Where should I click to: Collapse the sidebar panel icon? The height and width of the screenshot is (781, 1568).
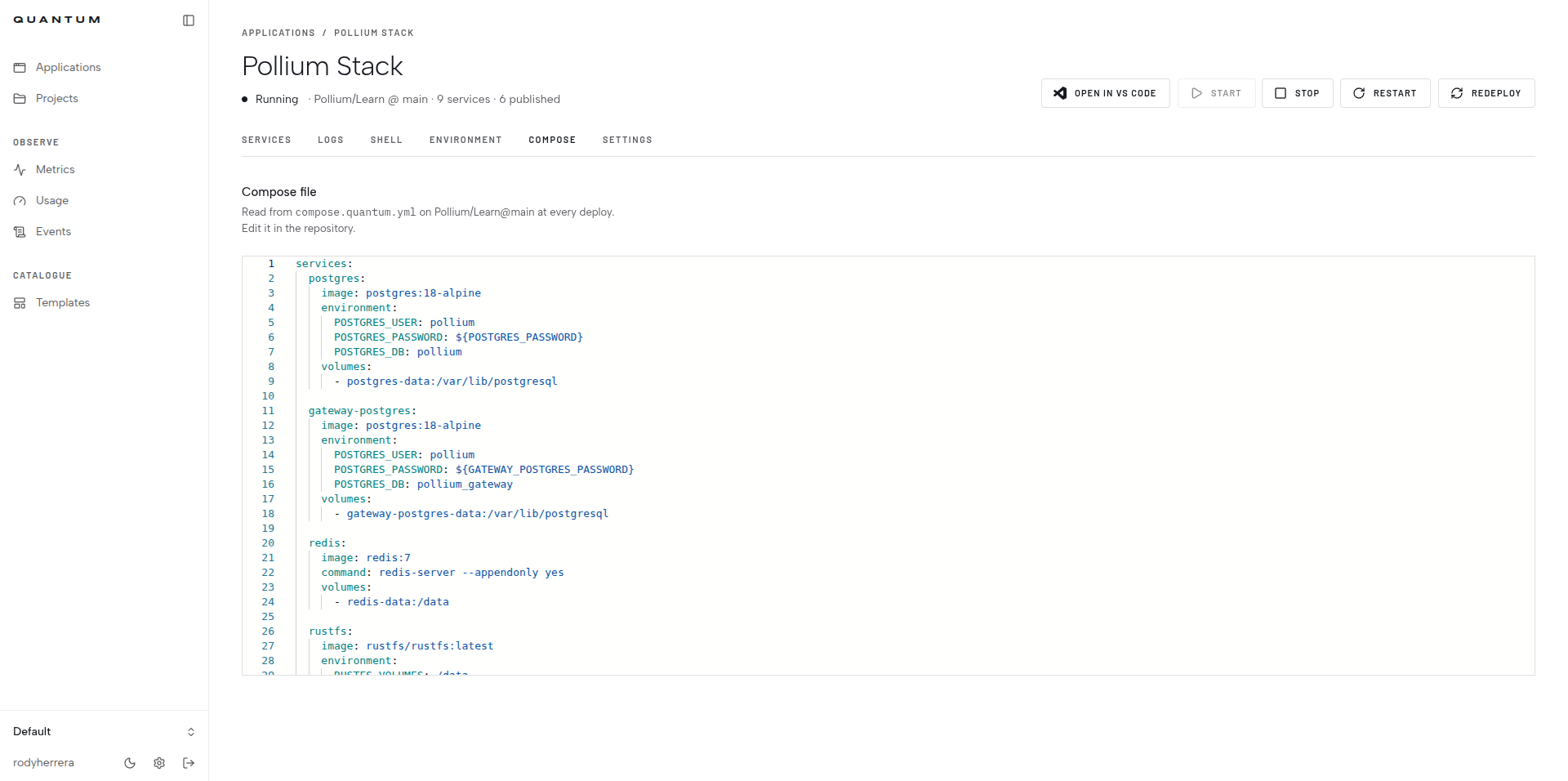189,20
